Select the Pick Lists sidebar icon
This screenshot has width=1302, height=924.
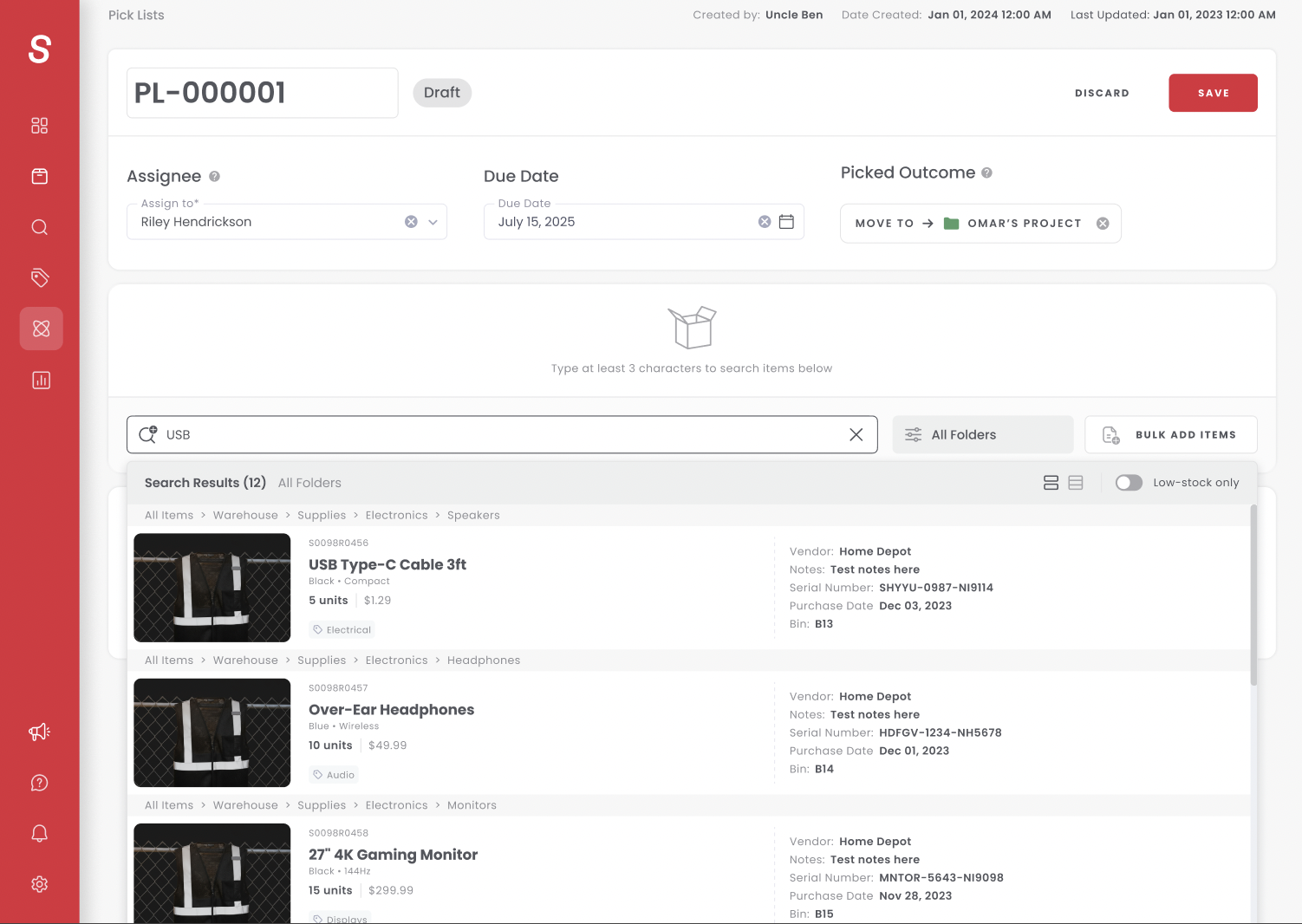point(41,329)
